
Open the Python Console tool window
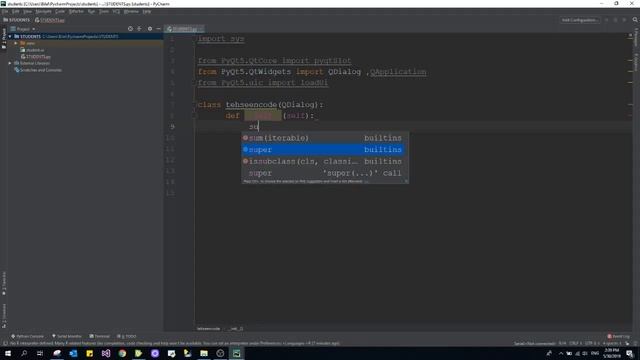27,336
